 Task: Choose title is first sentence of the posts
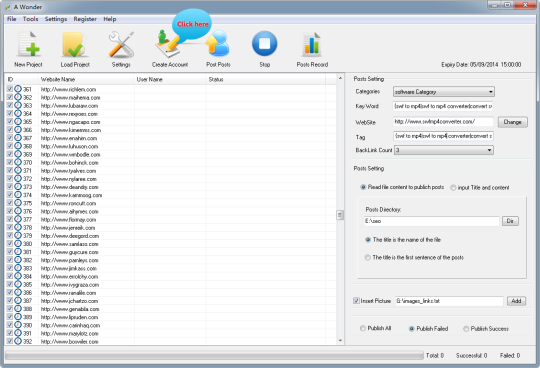pyautogui.click(x=368, y=257)
